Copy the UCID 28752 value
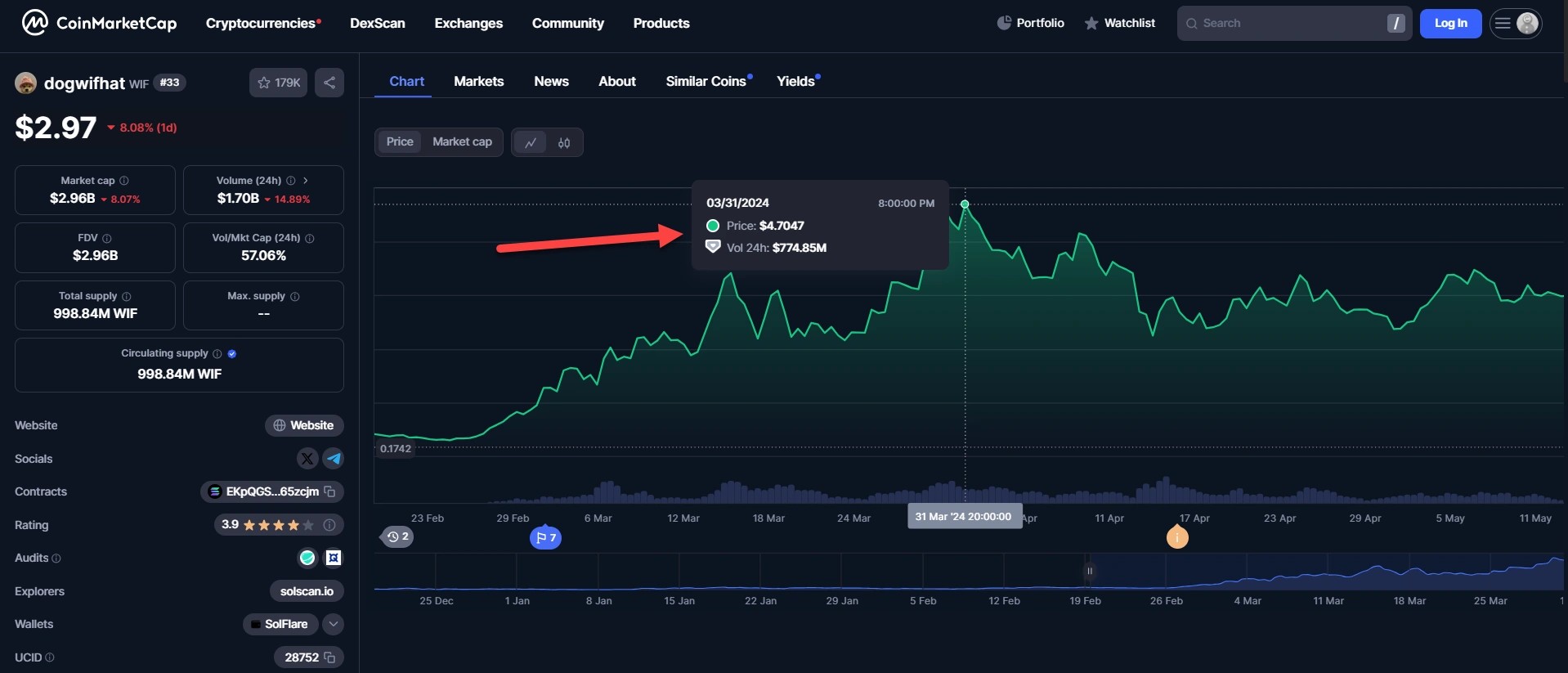1568x673 pixels. 330,657
